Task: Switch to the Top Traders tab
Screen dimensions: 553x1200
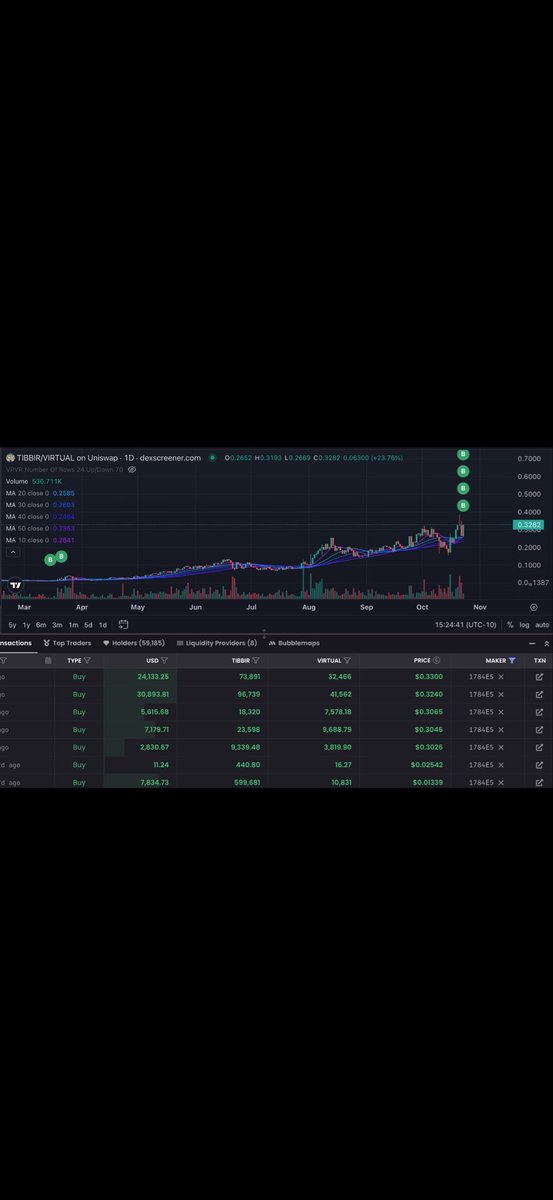Action: click(x=68, y=643)
